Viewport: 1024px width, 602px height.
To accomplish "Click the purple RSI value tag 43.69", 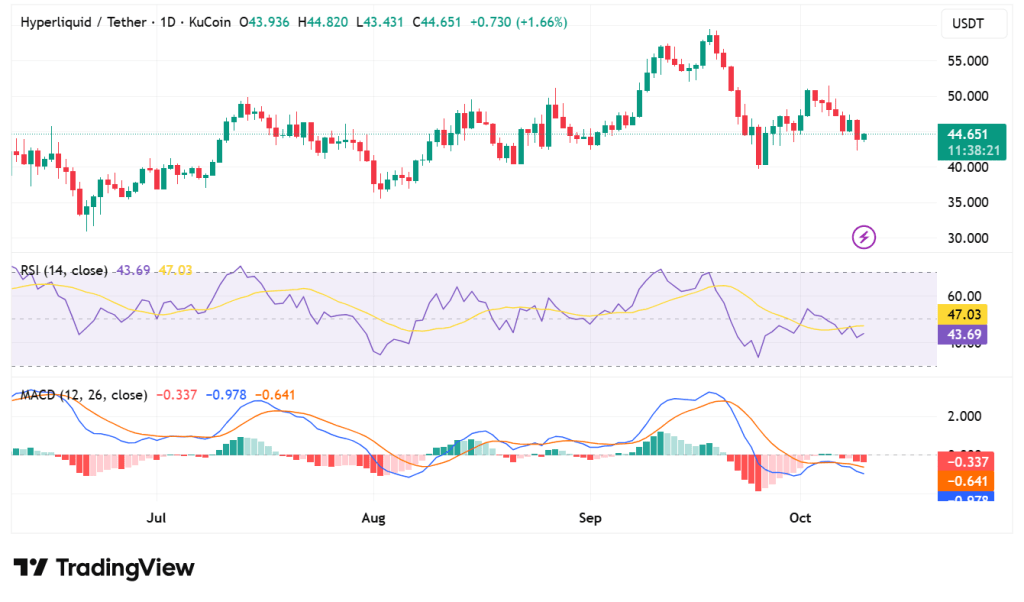I will click(x=963, y=334).
